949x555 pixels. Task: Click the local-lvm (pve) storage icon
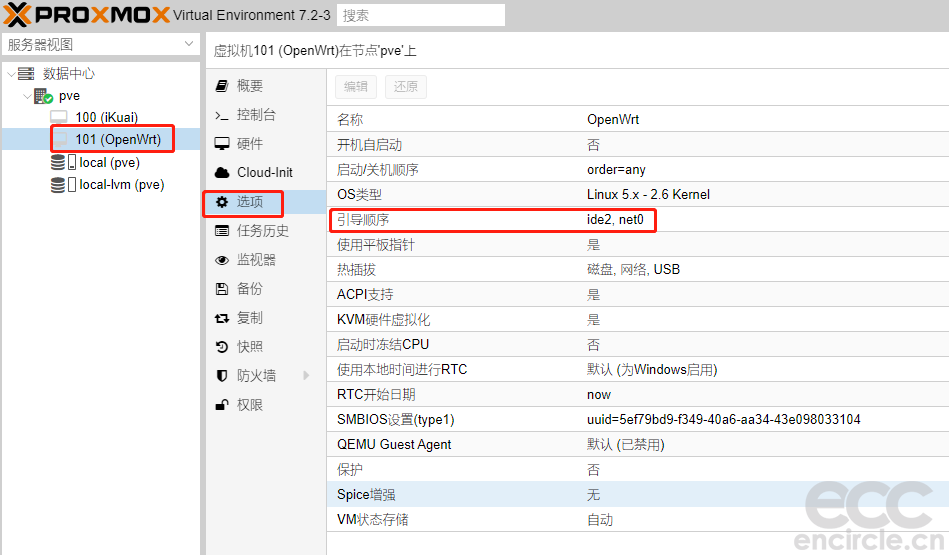59,185
